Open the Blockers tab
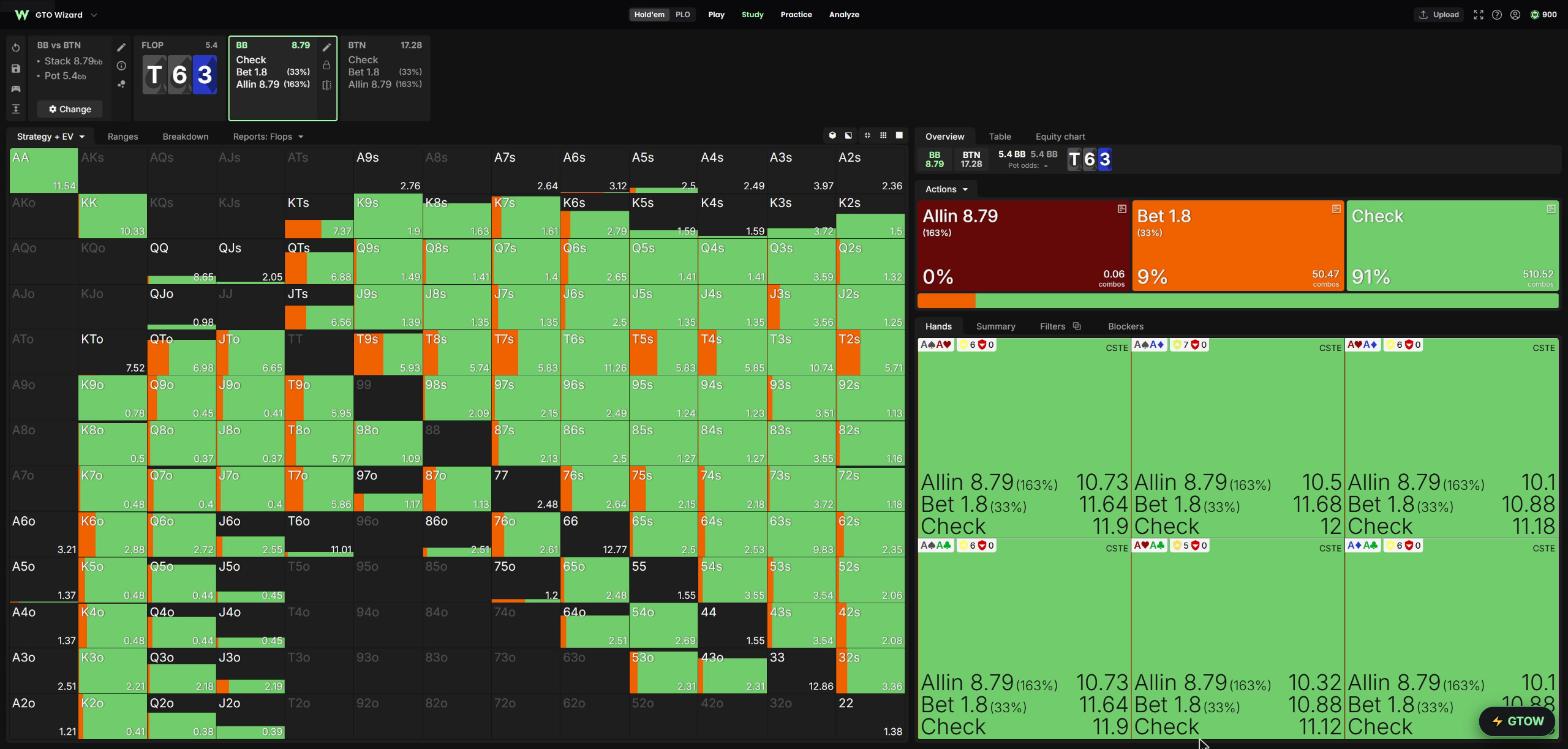 (1126, 326)
